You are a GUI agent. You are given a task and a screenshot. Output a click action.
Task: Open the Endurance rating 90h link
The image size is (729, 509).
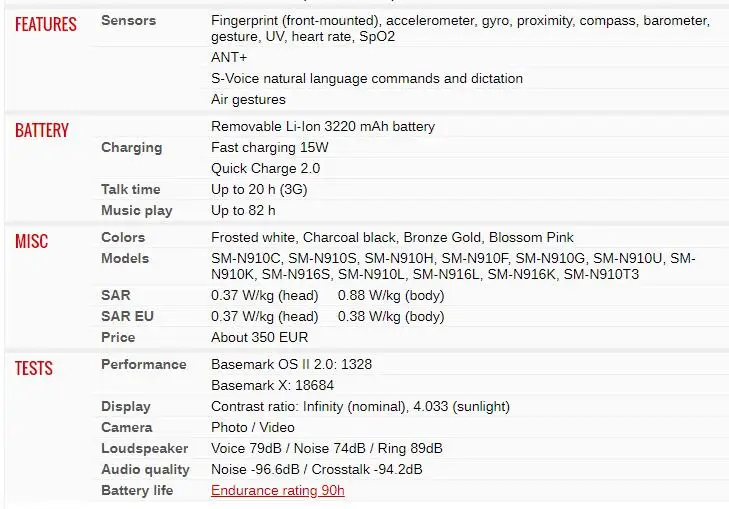pos(278,491)
